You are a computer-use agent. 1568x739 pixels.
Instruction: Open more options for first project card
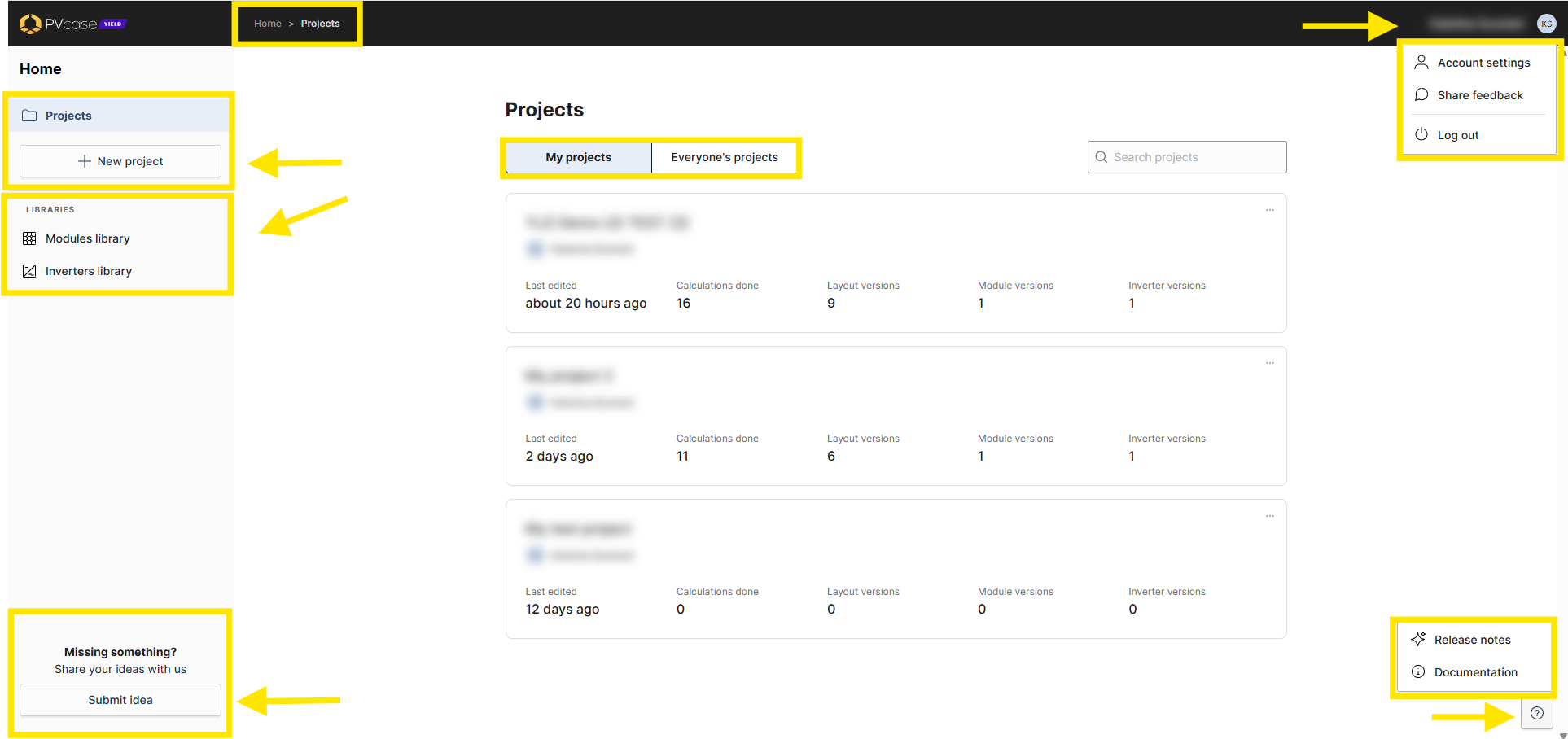1270,210
